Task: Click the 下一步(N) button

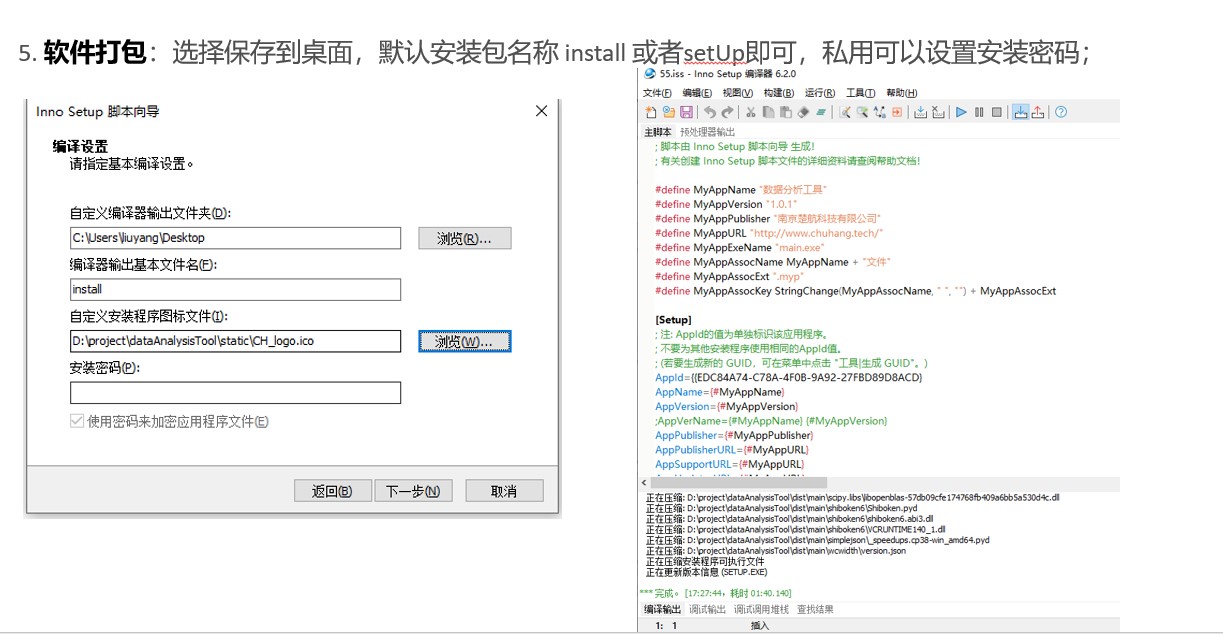Action: coord(413,491)
